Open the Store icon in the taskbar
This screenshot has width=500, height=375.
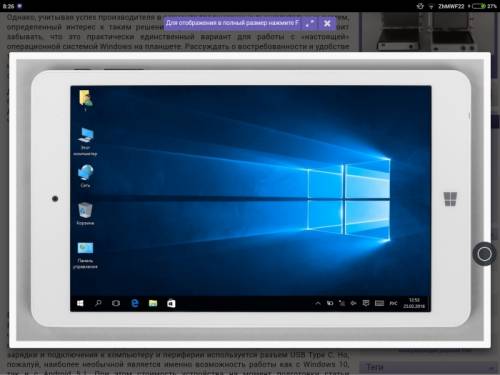171,303
